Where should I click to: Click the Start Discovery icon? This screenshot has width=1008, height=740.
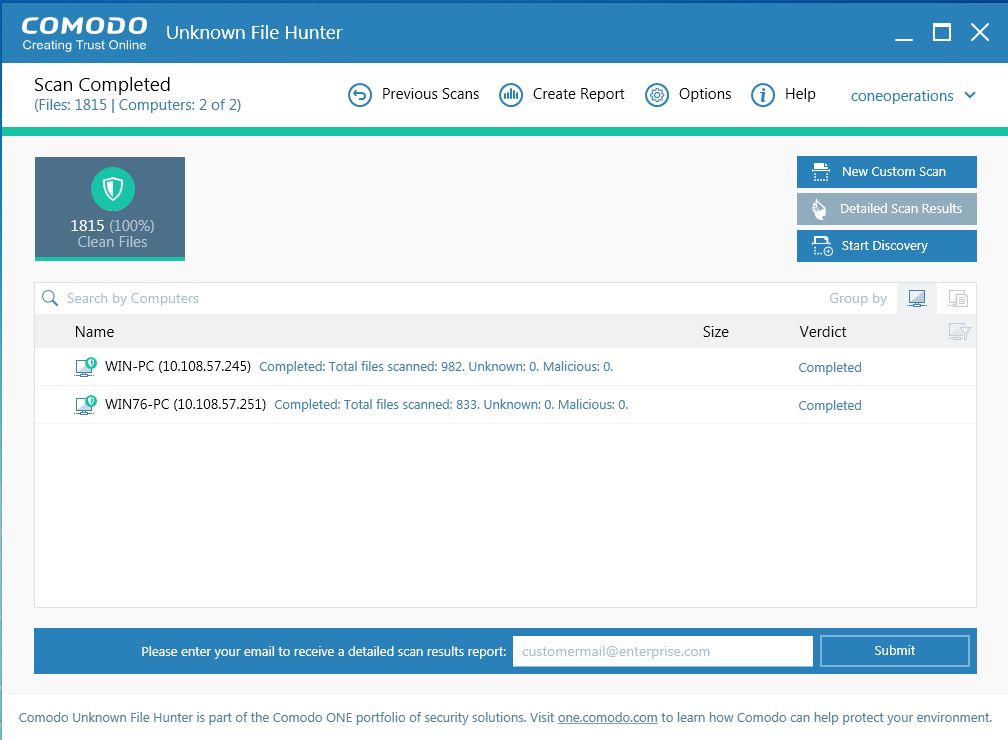(822, 246)
